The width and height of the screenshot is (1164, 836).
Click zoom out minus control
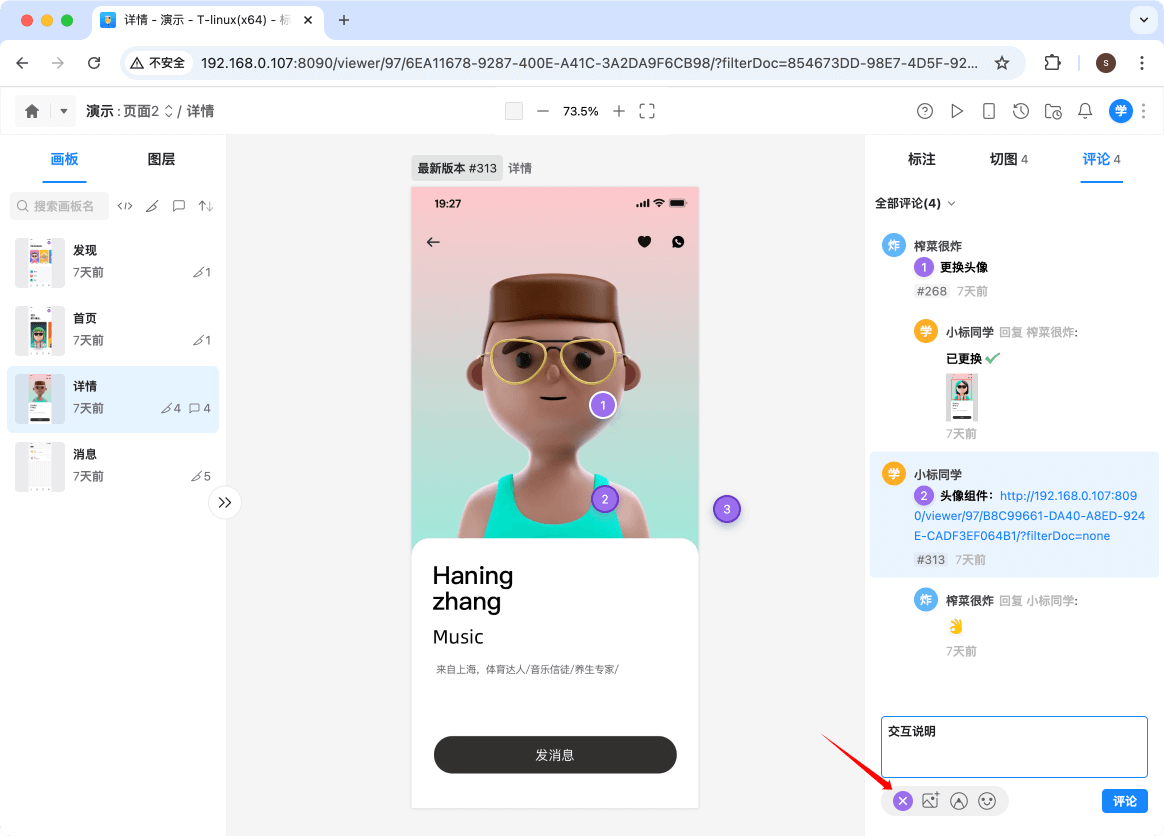[x=541, y=111]
